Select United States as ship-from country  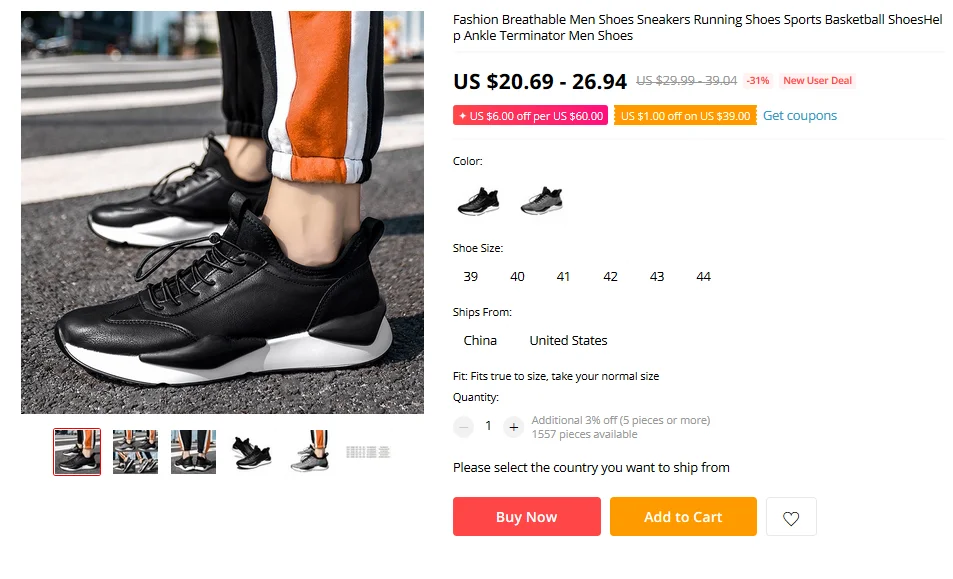pyautogui.click(x=568, y=340)
